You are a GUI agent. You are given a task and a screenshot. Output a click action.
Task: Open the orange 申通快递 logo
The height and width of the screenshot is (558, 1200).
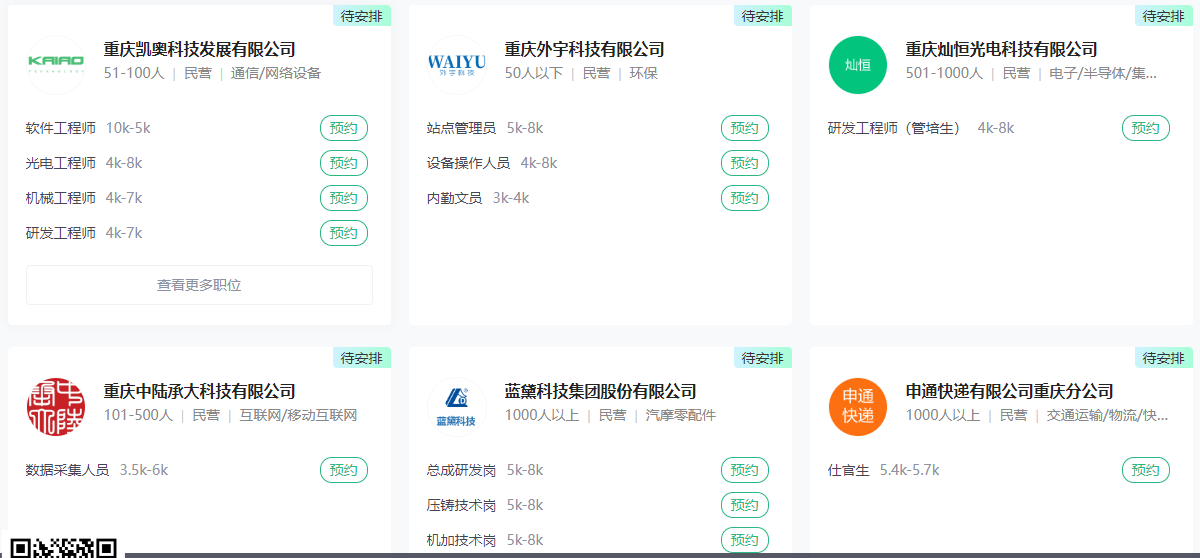click(858, 407)
